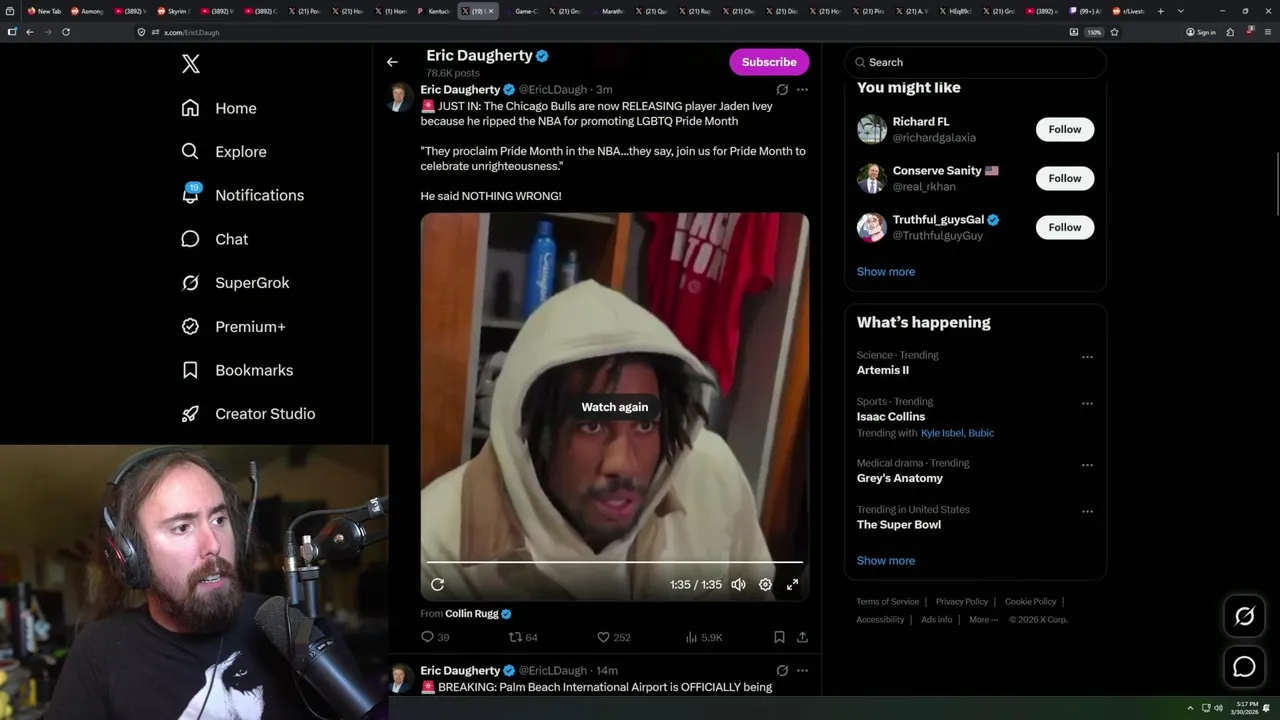Open the Artemis II trending topic
This screenshot has height=720, width=1280.
pos(883,370)
